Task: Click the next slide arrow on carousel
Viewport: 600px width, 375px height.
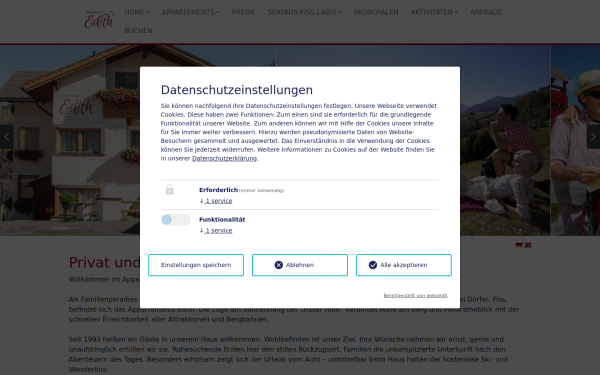Action: [593, 137]
